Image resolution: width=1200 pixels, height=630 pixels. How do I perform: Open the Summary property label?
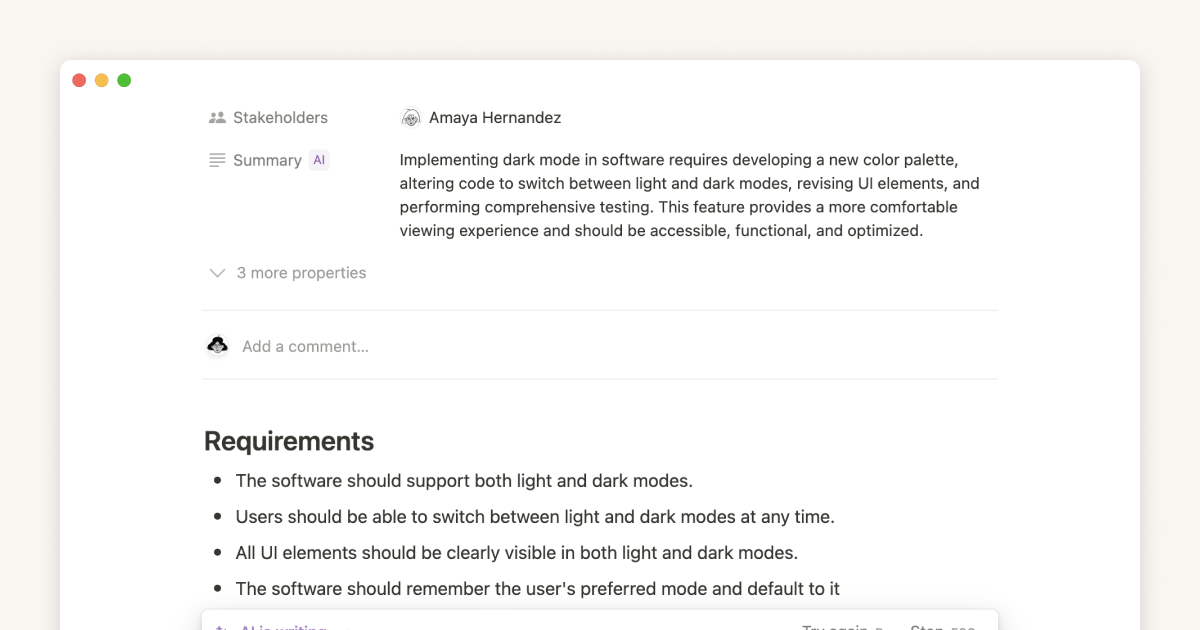pyautogui.click(x=267, y=160)
